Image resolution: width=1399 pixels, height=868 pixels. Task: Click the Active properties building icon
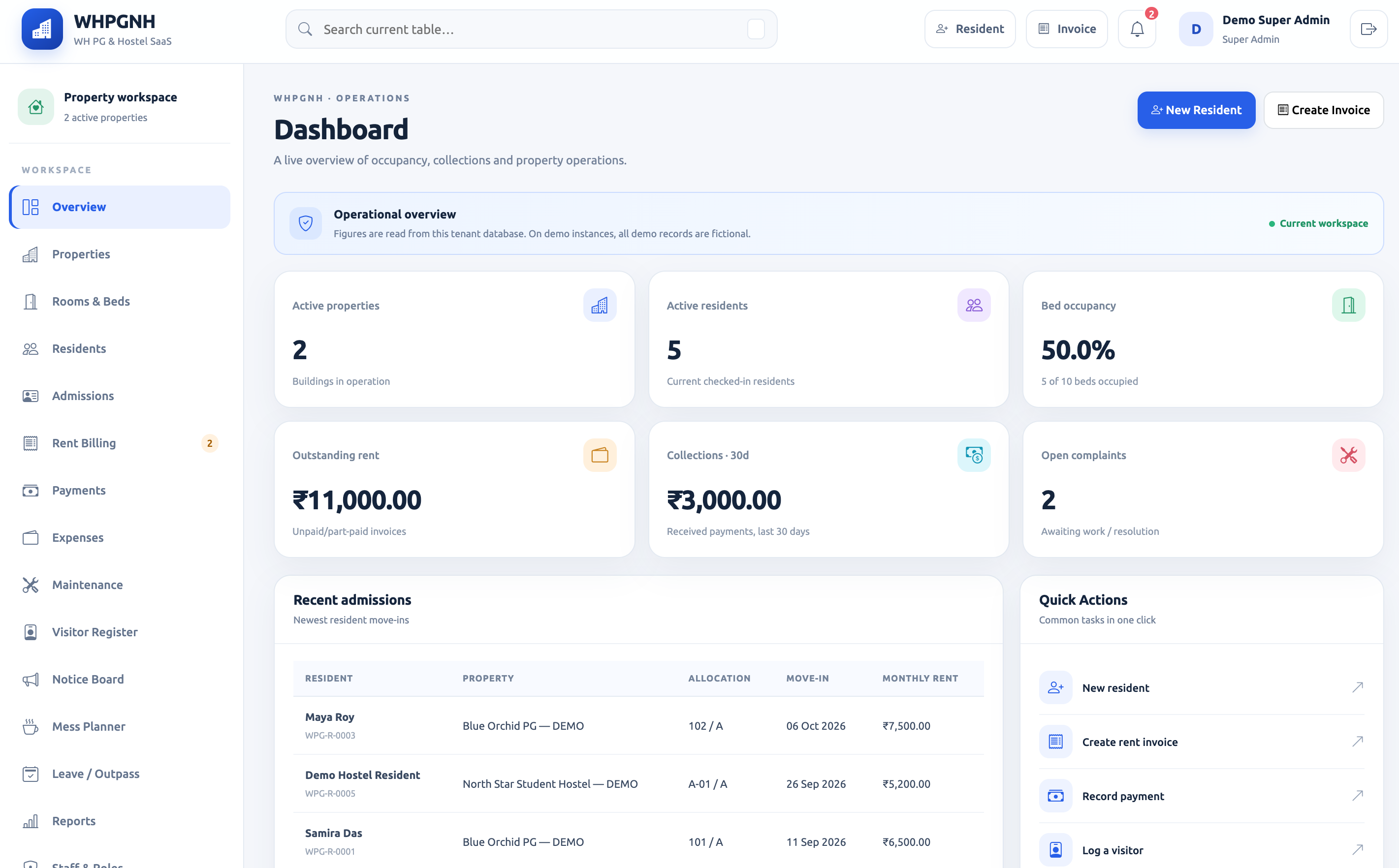600,305
